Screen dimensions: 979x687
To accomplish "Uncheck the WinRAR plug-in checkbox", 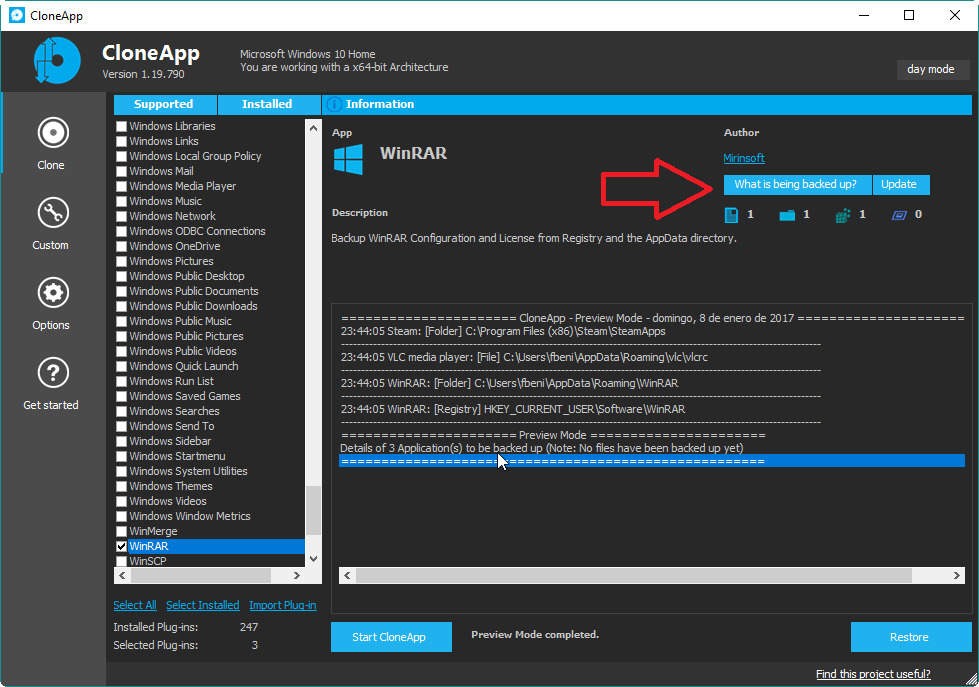I will point(121,546).
